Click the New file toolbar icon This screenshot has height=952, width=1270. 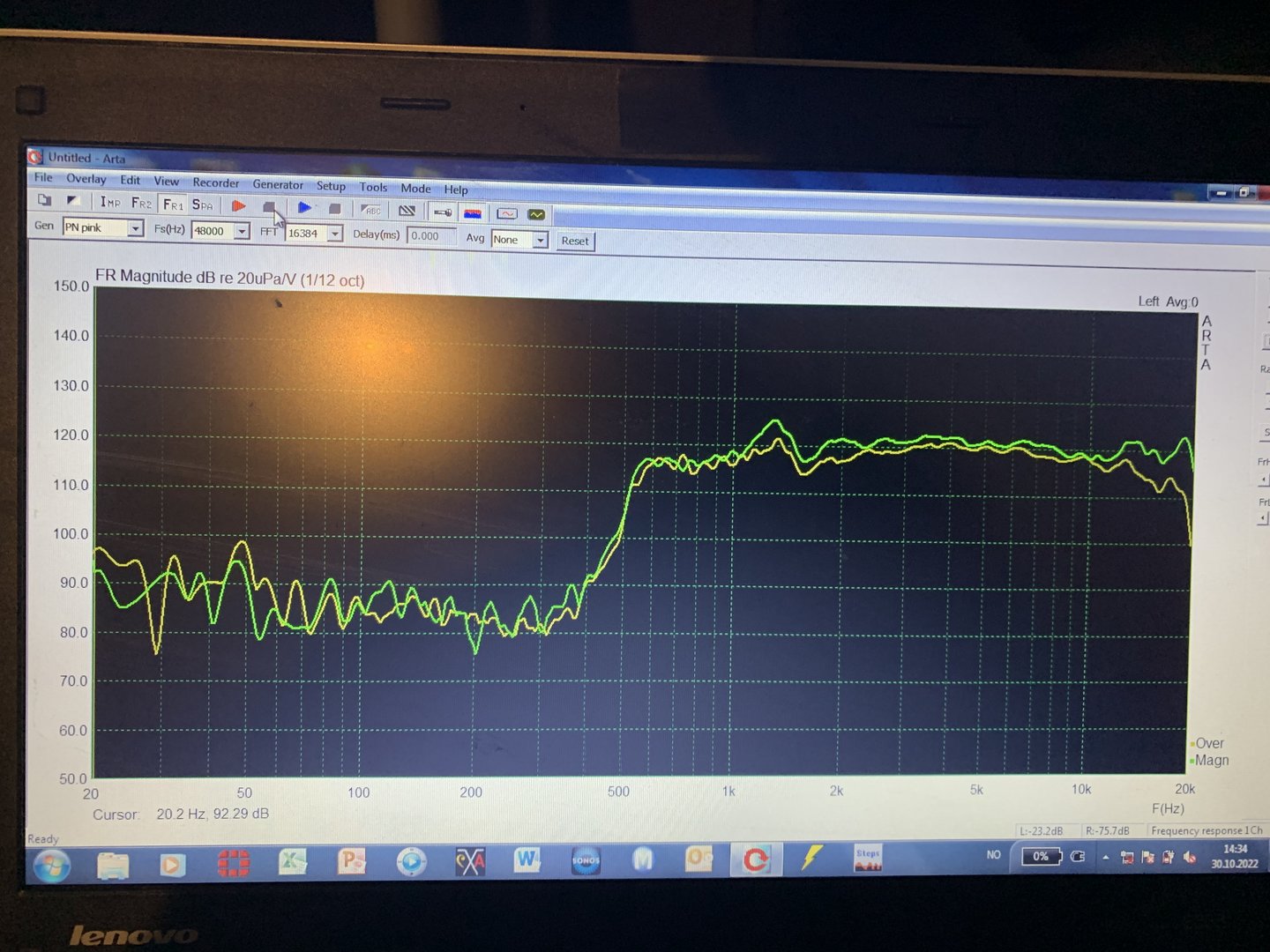click(44, 200)
